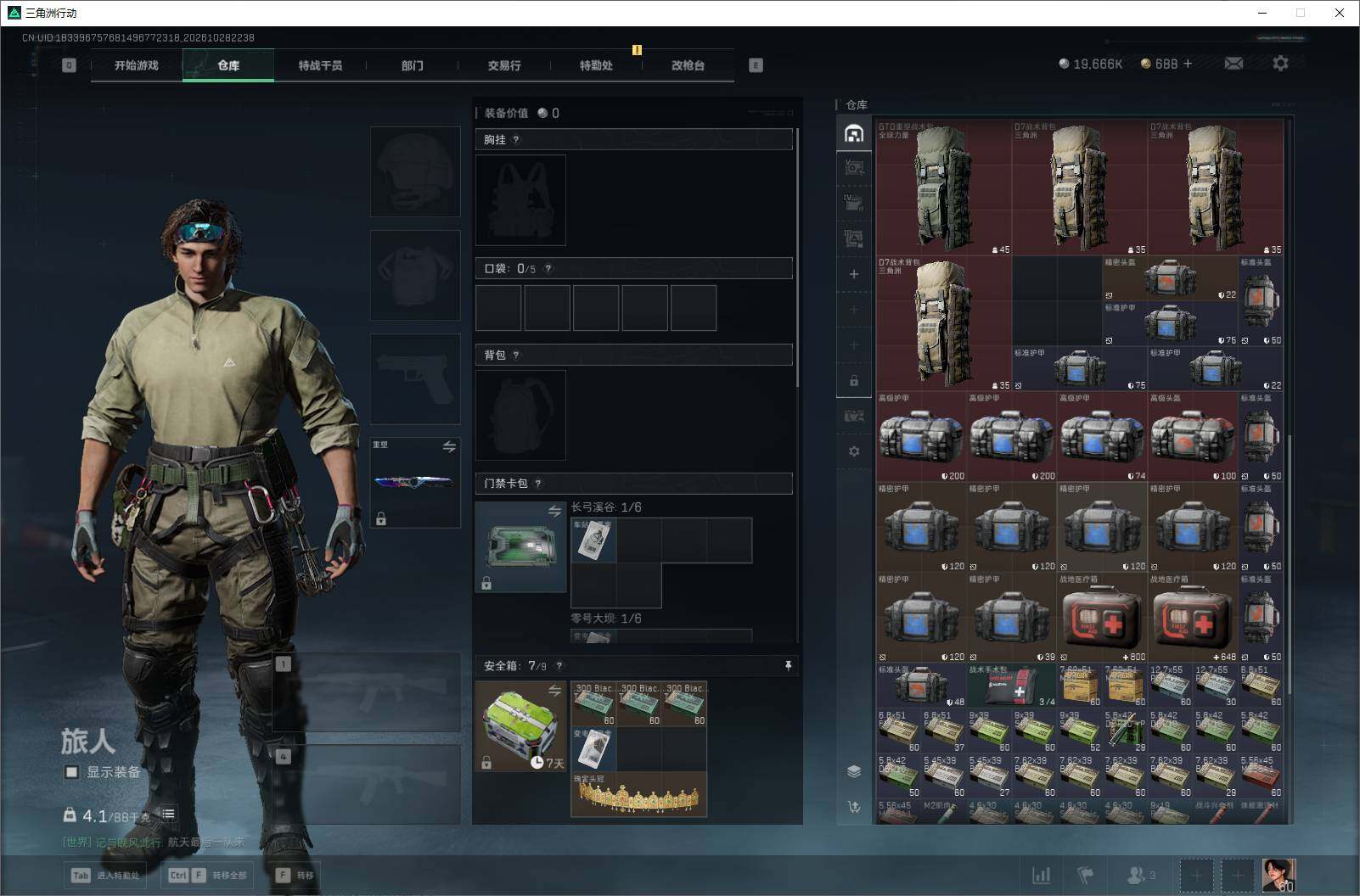The width and height of the screenshot is (1360, 896).
Task: Swap the key card case
Action: click(554, 511)
